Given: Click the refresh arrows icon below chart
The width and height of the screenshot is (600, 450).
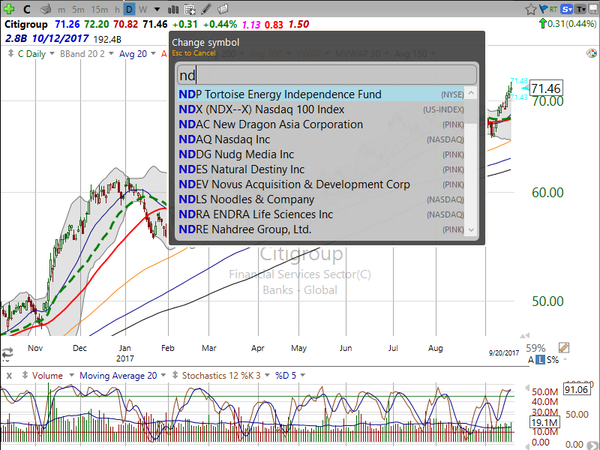Looking at the screenshot, I should (8, 352).
